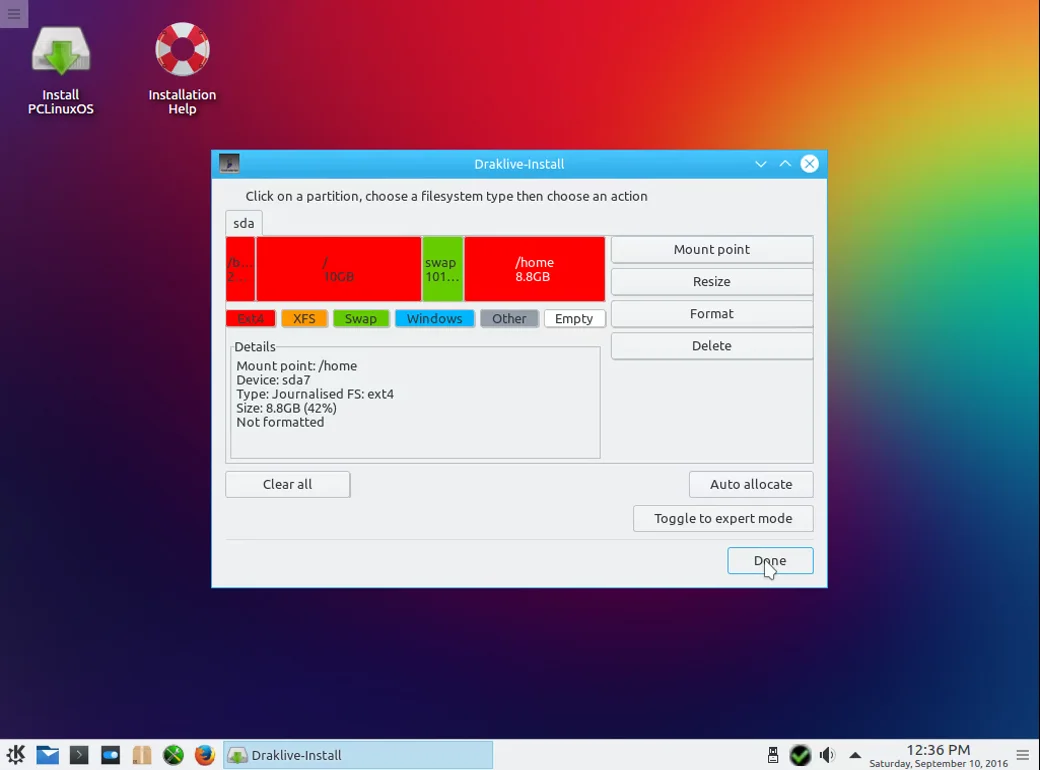Select the /home 8.8GB partition
Image resolution: width=1040 pixels, height=770 pixels.
[x=535, y=269]
